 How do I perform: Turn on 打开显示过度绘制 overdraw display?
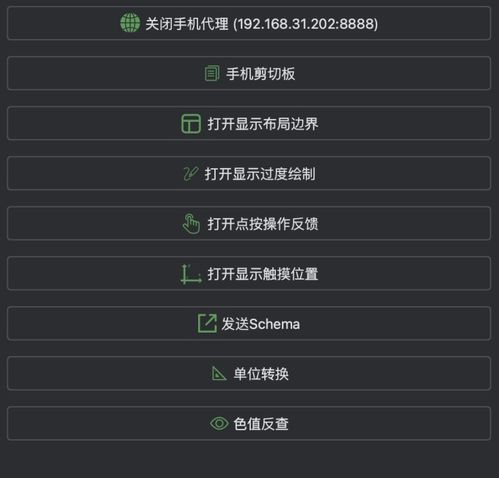249,173
